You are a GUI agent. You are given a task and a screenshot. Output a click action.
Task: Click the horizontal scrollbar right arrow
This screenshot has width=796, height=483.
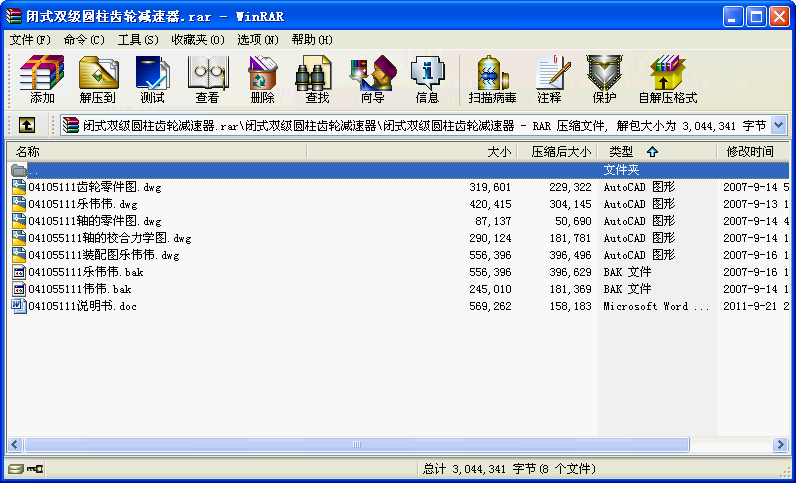pyautogui.click(x=780, y=445)
